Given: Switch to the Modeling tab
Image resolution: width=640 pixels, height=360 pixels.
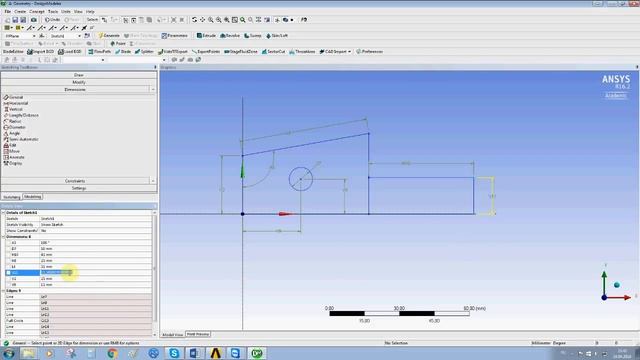Looking at the screenshot, I should (x=32, y=197).
